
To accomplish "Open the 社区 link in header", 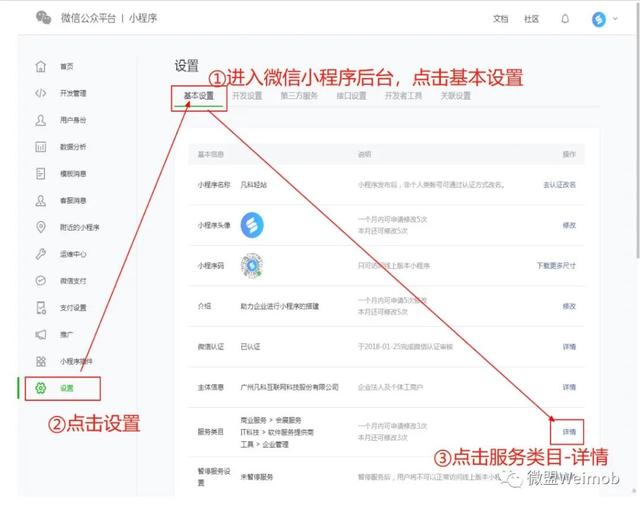I will tap(531, 19).
